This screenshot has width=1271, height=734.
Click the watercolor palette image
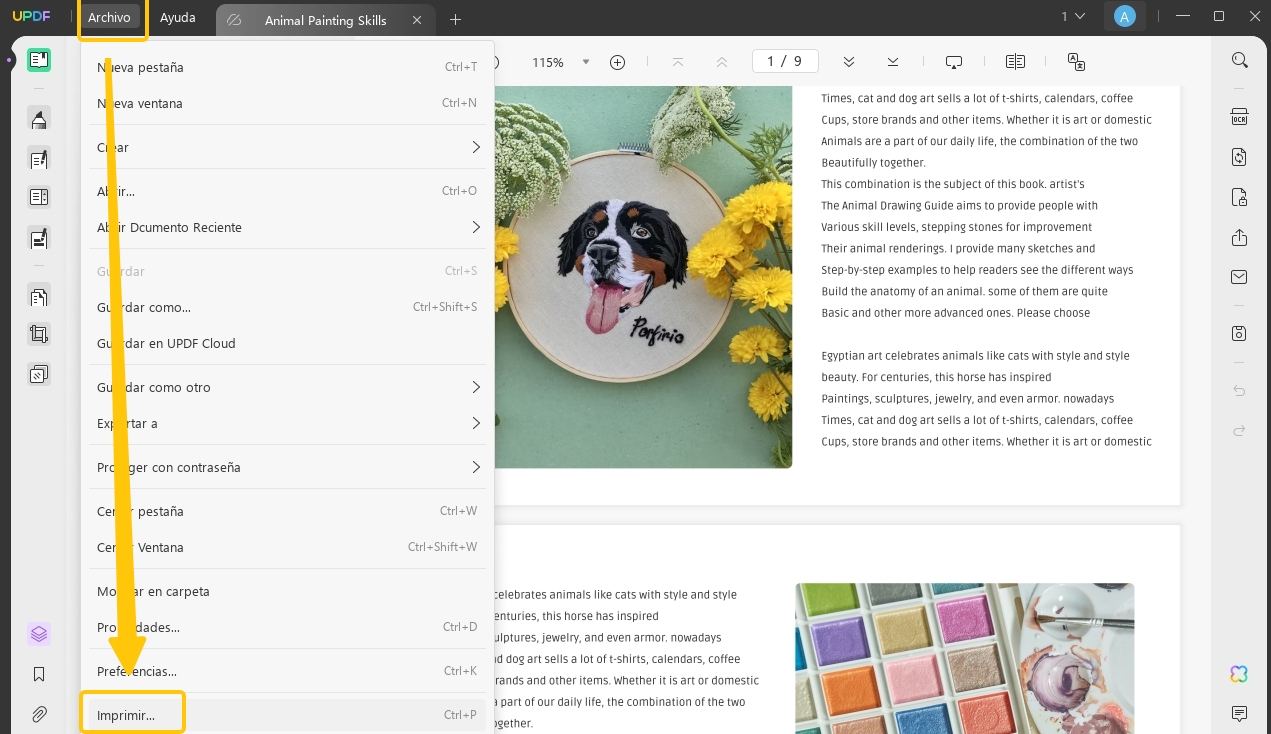click(965, 658)
